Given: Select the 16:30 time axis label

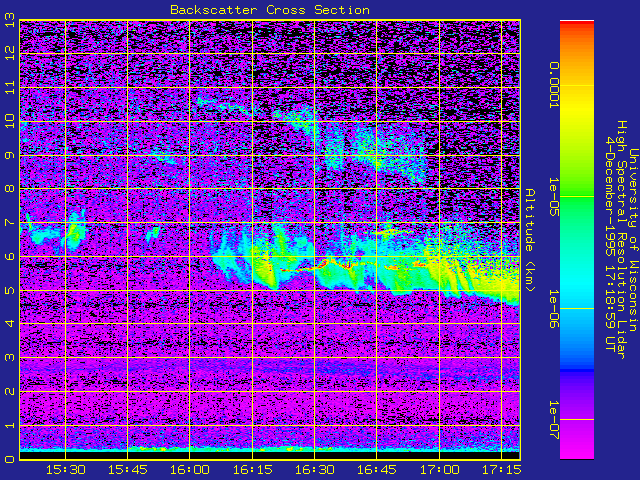Looking at the screenshot, I should point(315,469).
